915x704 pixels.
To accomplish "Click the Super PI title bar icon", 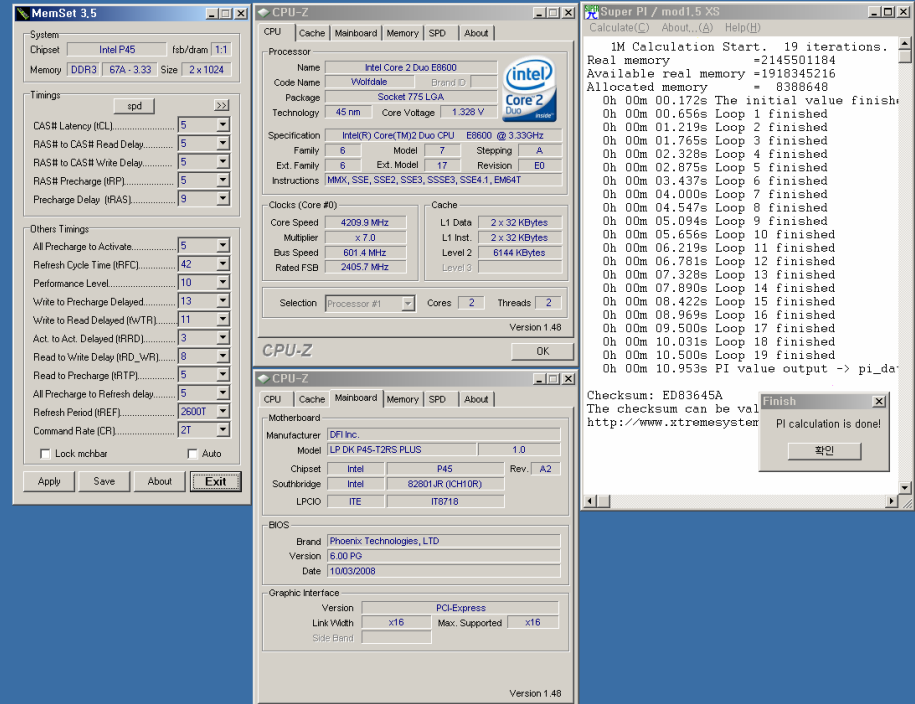I will click(591, 12).
